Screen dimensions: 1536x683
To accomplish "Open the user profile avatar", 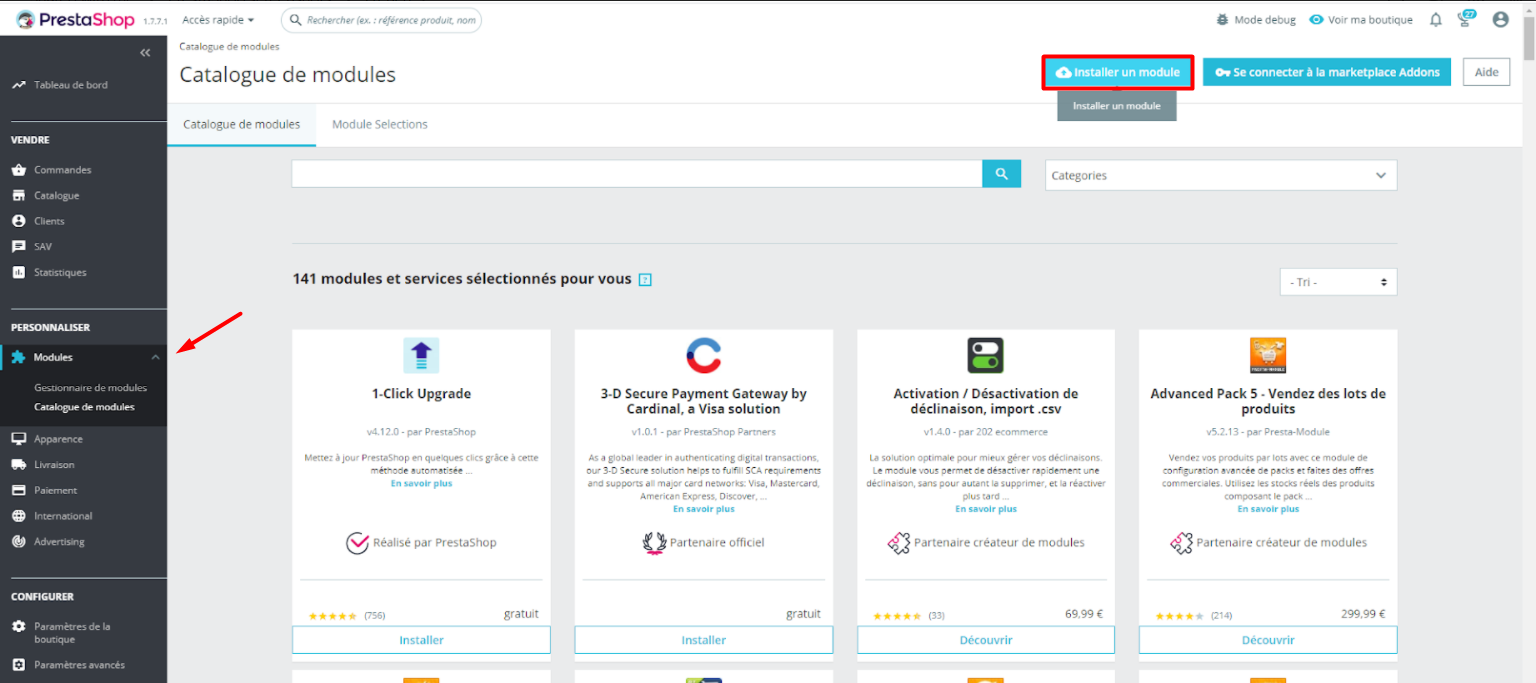I will pos(1500,20).
